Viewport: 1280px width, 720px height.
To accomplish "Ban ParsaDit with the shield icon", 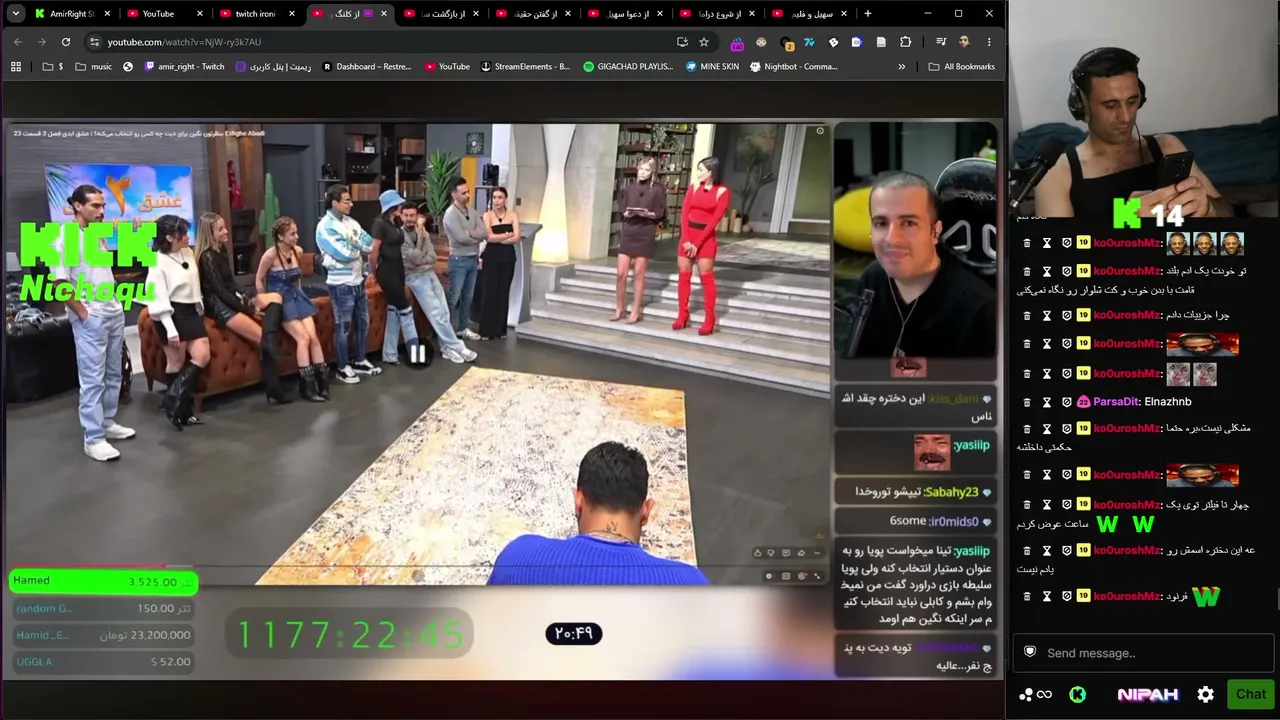I will point(1067,402).
